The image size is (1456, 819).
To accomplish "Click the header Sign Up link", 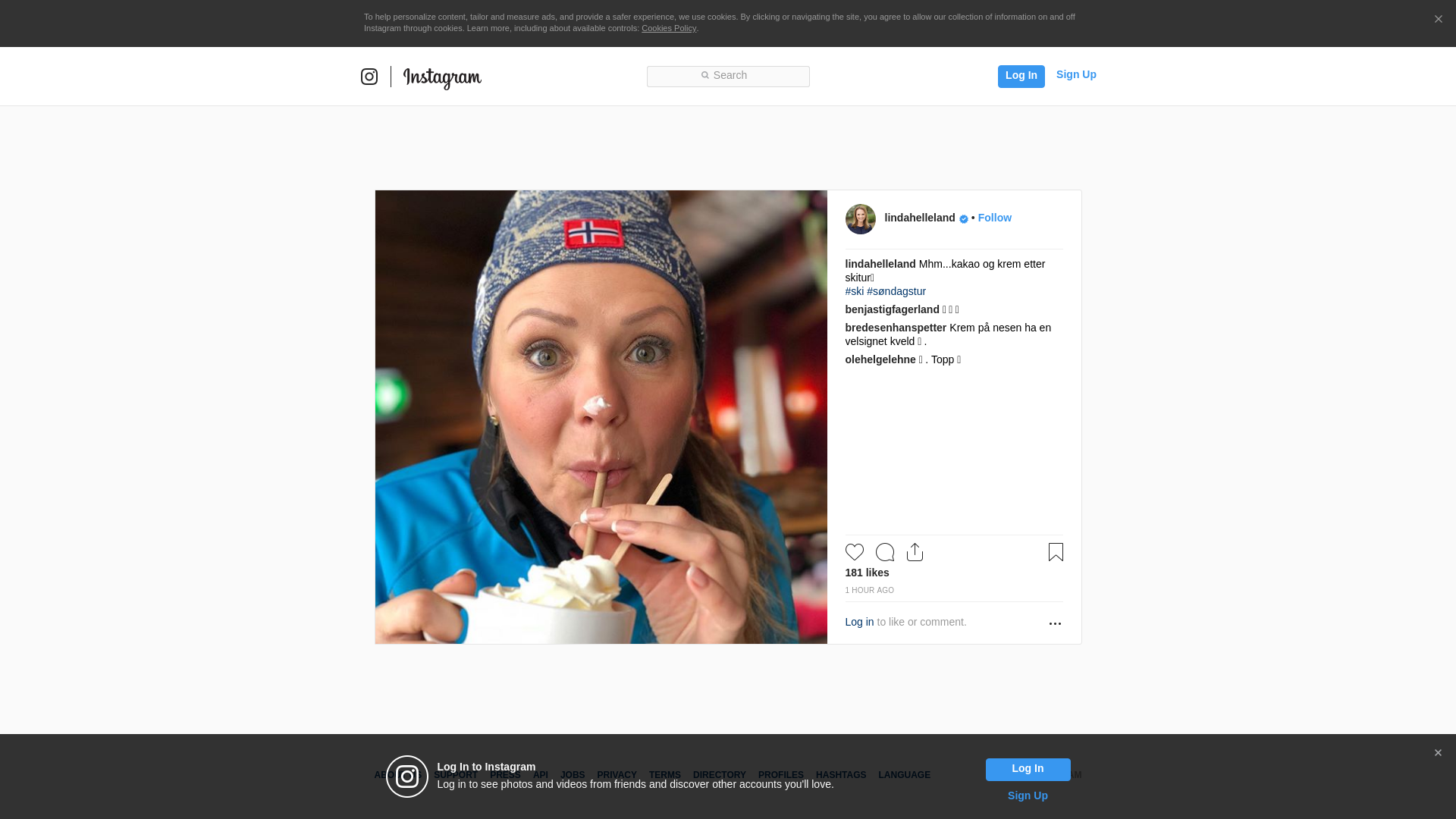I will 1075,74.
